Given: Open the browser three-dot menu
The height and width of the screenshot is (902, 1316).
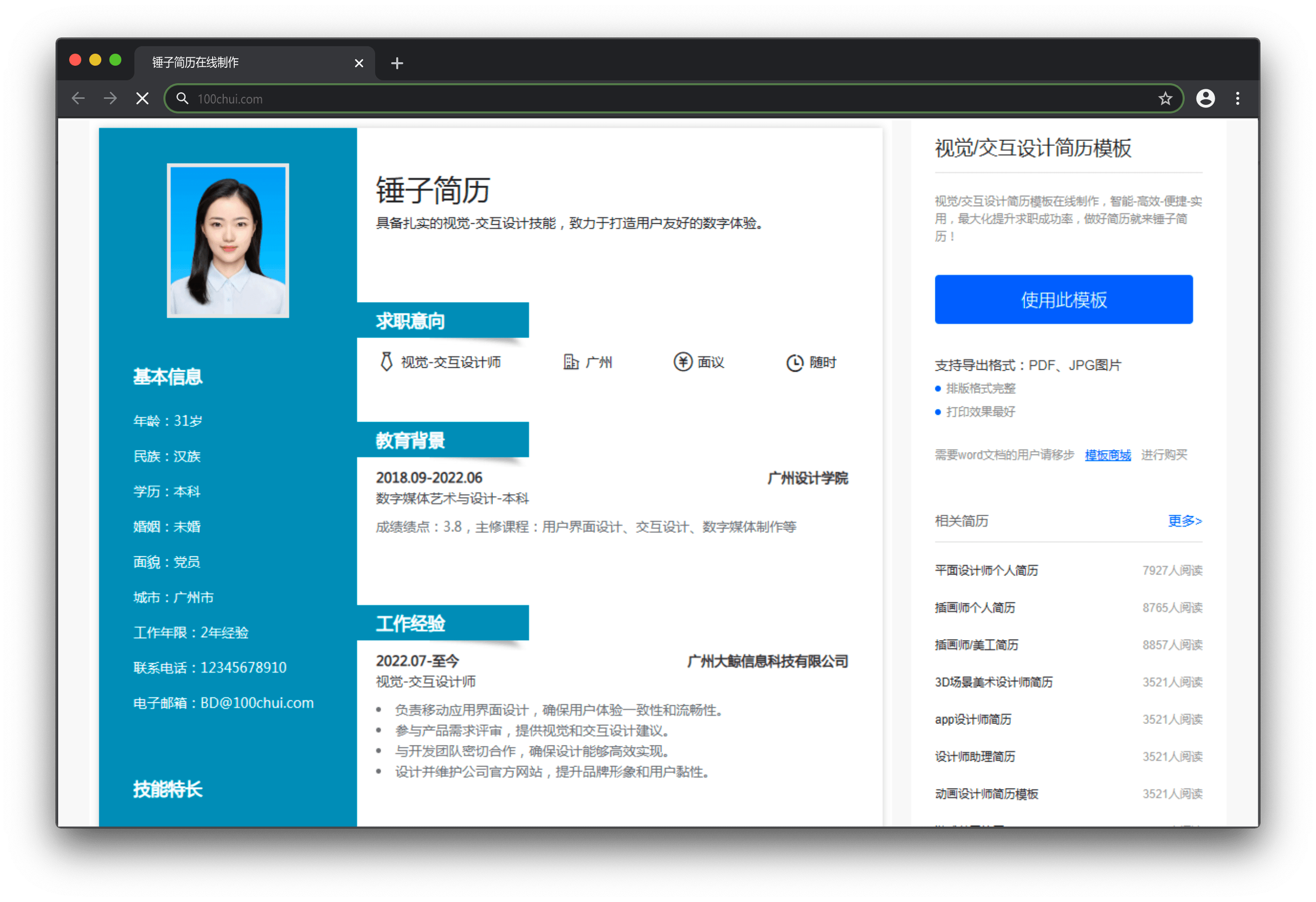Looking at the screenshot, I should tap(1237, 99).
